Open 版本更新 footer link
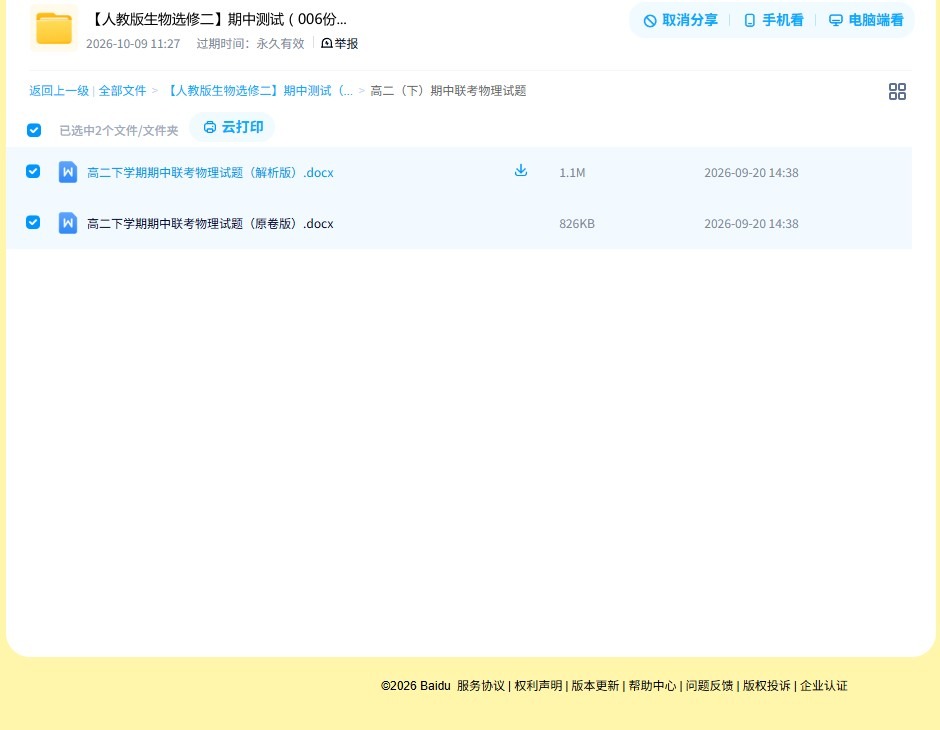This screenshot has height=730, width=940. click(595, 686)
